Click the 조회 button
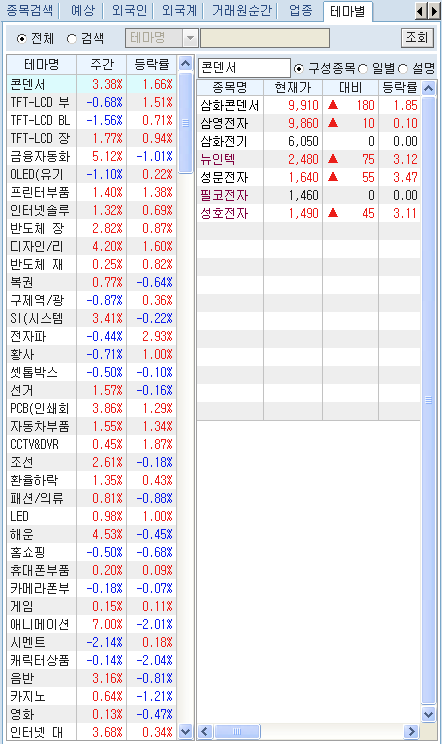 pos(417,37)
